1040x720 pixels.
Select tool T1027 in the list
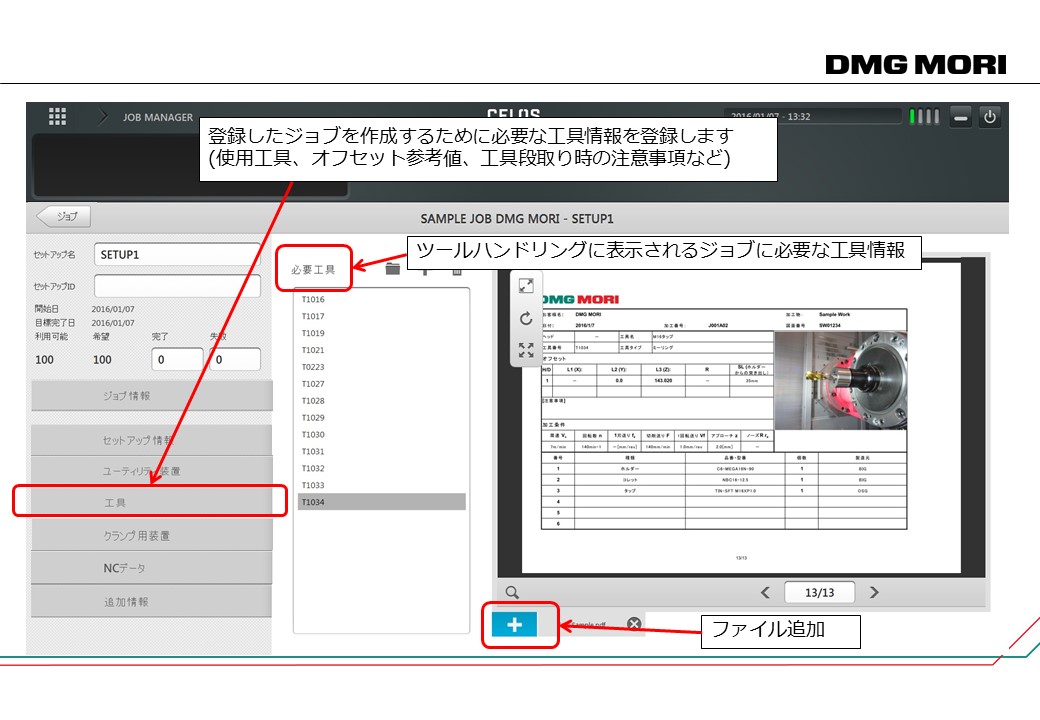coord(381,384)
